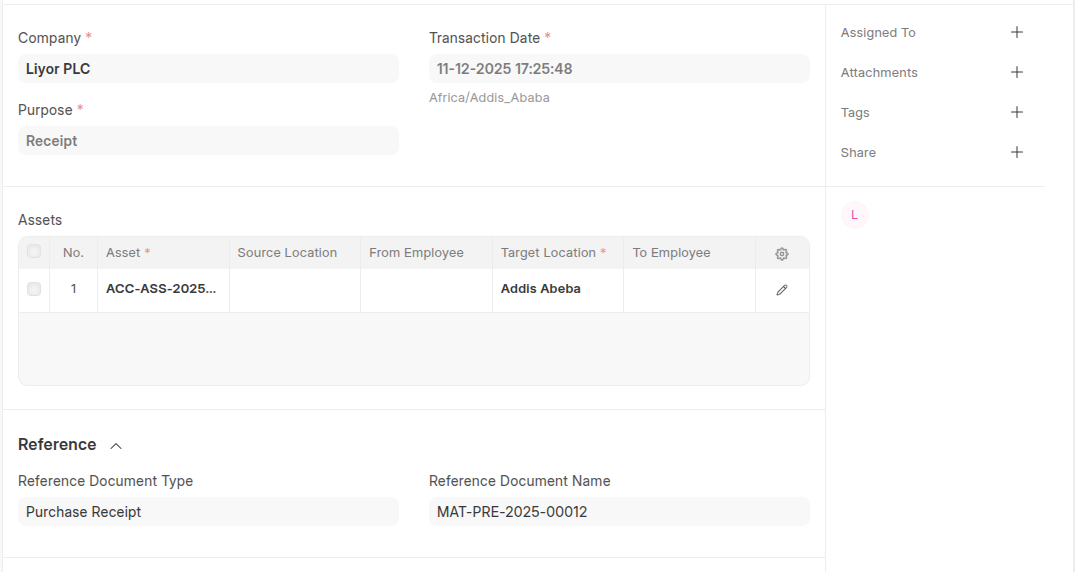Collapse the Reference section chevron
Viewport: 1075px width, 572px height.
tap(116, 446)
